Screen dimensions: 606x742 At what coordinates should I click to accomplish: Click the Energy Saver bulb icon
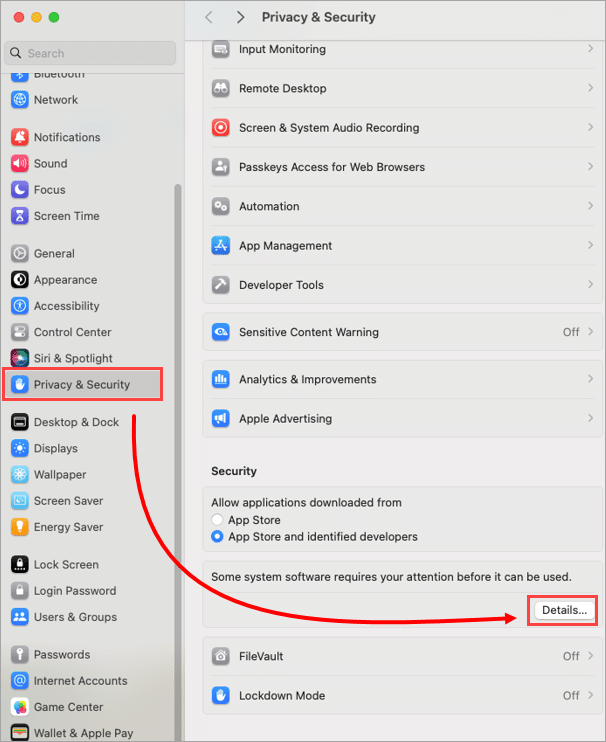pyautogui.click(x=19, y=527)
